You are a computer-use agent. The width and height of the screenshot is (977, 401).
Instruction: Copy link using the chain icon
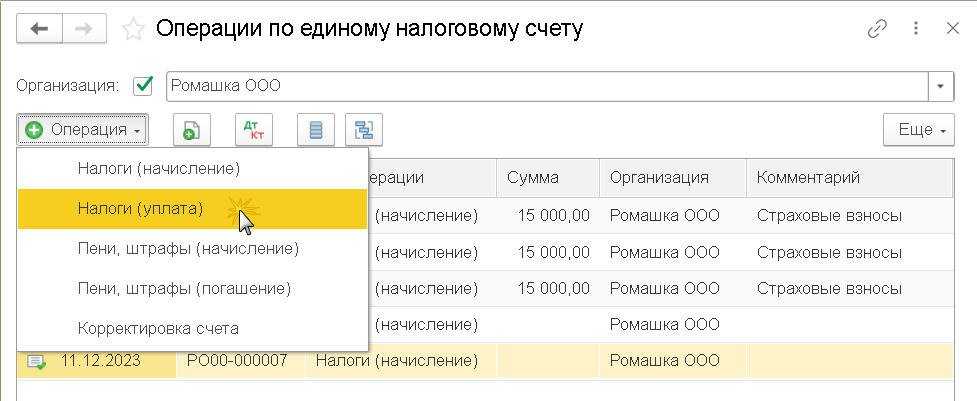[877, 29]
